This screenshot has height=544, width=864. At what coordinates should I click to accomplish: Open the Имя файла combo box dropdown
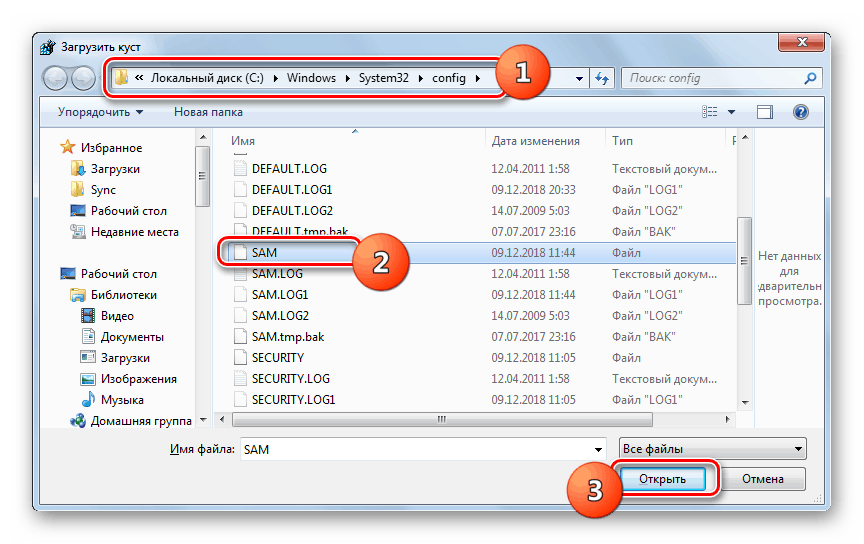pos(598,449)
